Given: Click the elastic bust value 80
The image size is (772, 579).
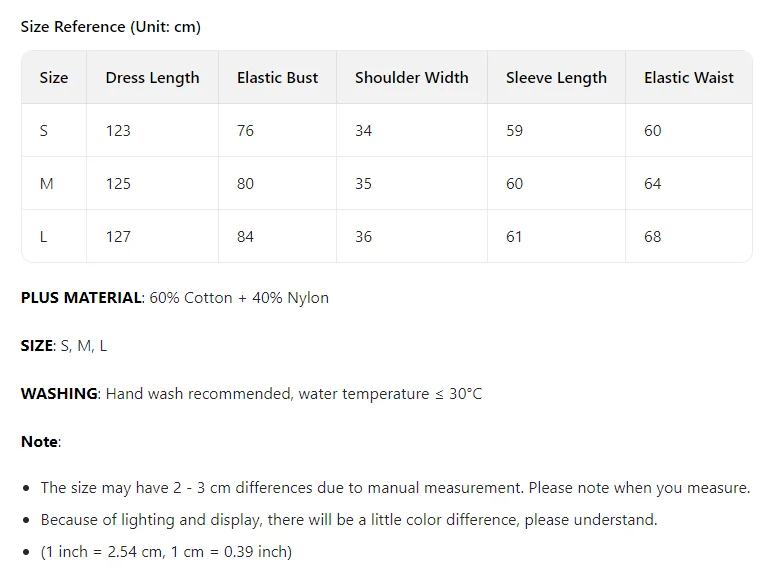Looking at the screenshot, I should (x=245, y=184).
